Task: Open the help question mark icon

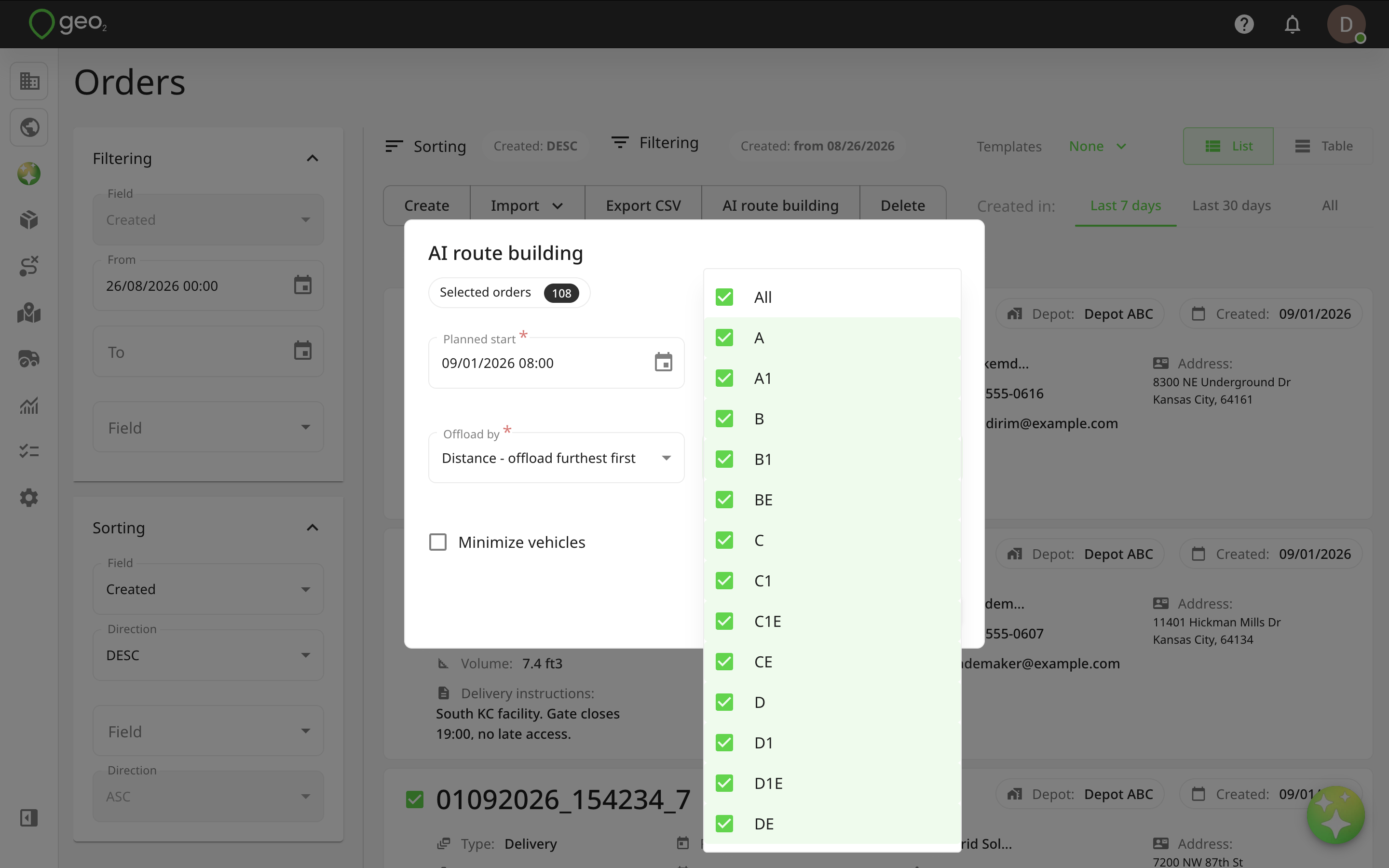Action: 1244,24
